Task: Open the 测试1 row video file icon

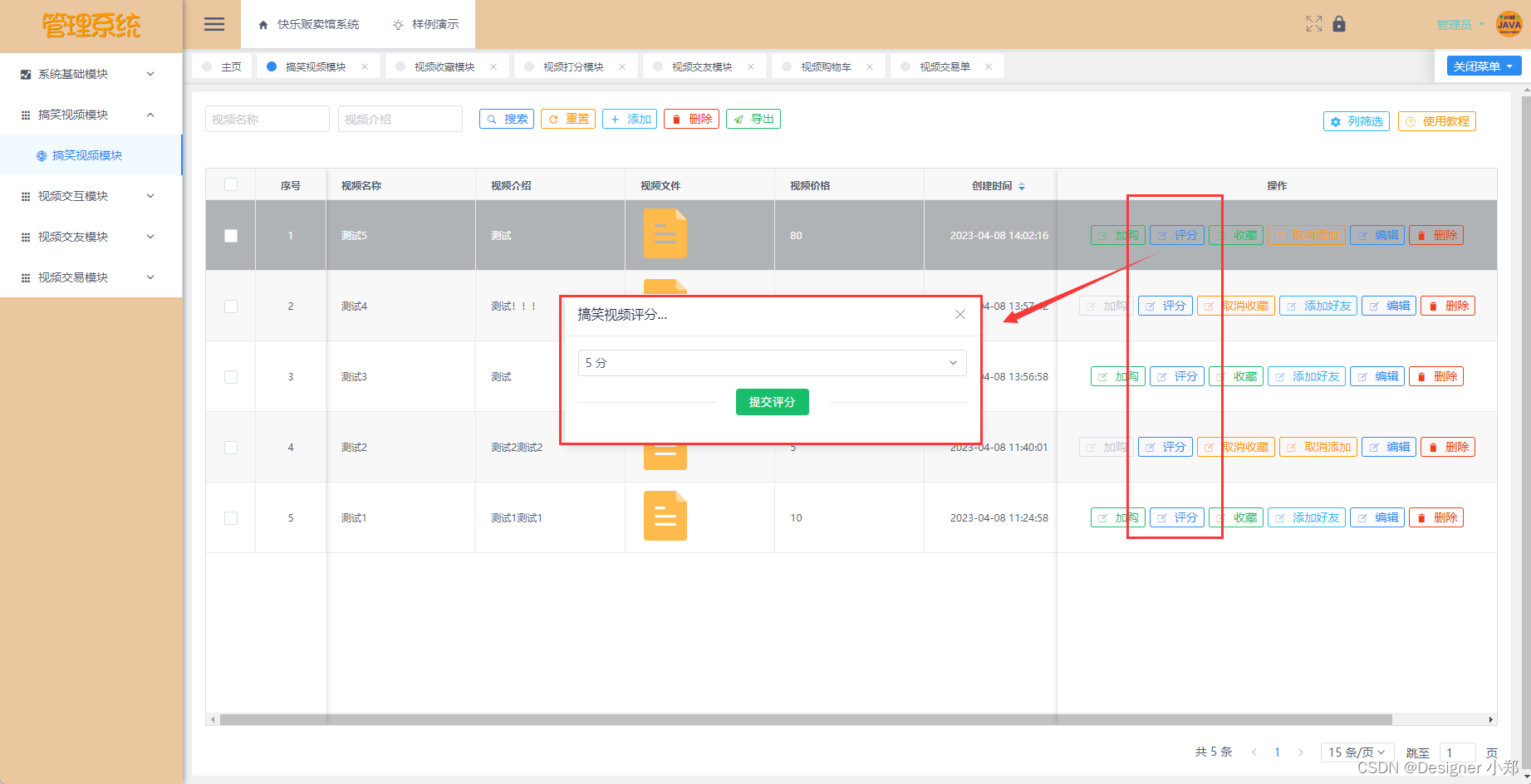Action: [665, 516]
